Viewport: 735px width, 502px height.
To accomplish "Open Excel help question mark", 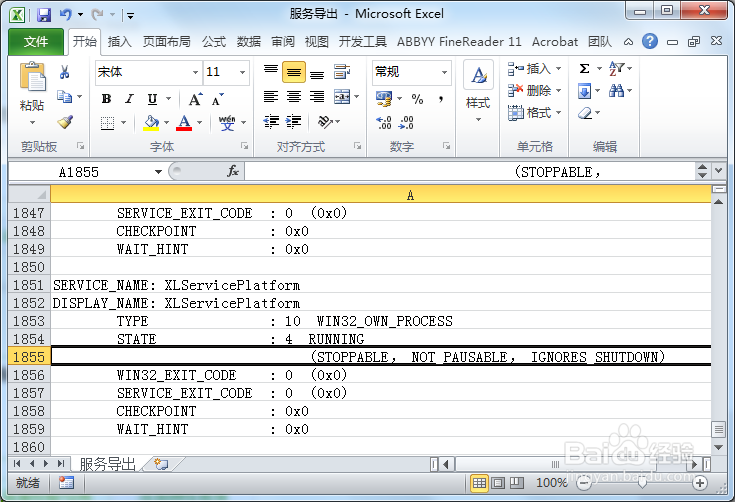I will [650, 41].
